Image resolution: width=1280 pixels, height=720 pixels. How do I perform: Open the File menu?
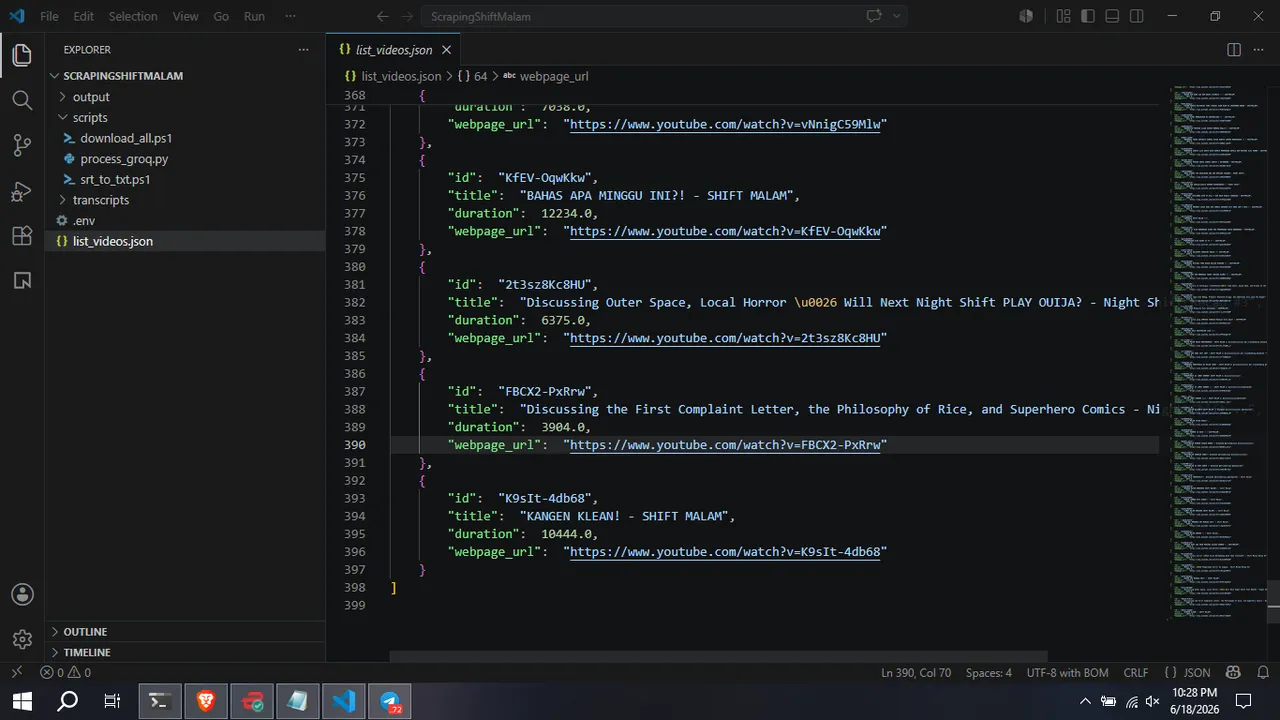tap(49, 16)
